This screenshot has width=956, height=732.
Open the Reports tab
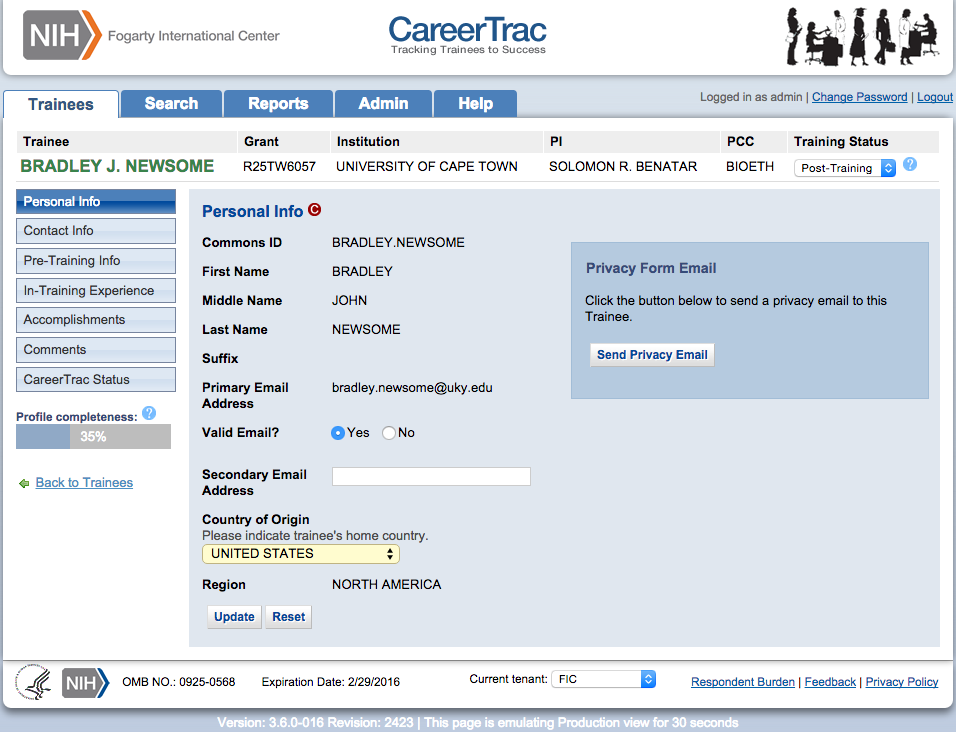tap(278, 104)
